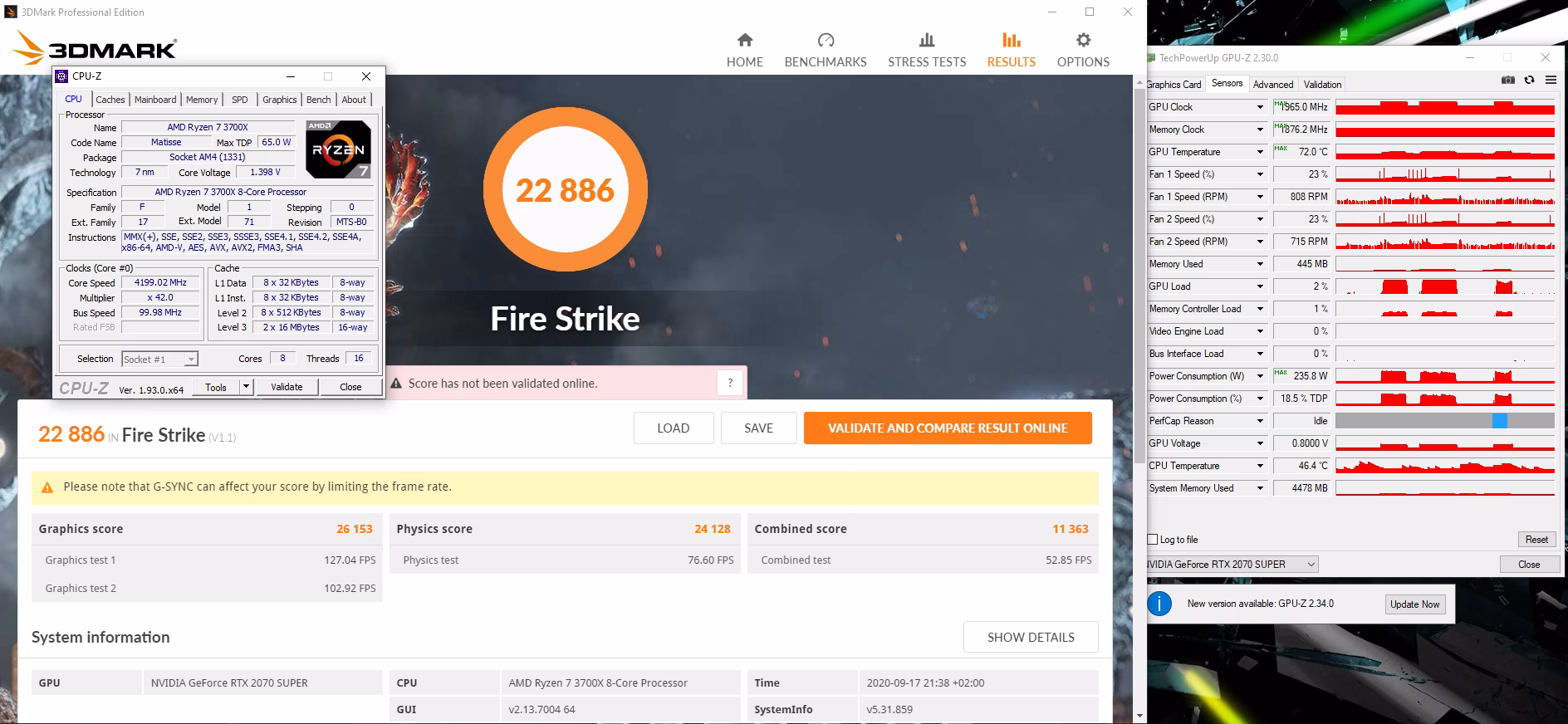Switch to the Caches tab in CPU-Z
Viewport: 1568px width, 724px height.
110,100
